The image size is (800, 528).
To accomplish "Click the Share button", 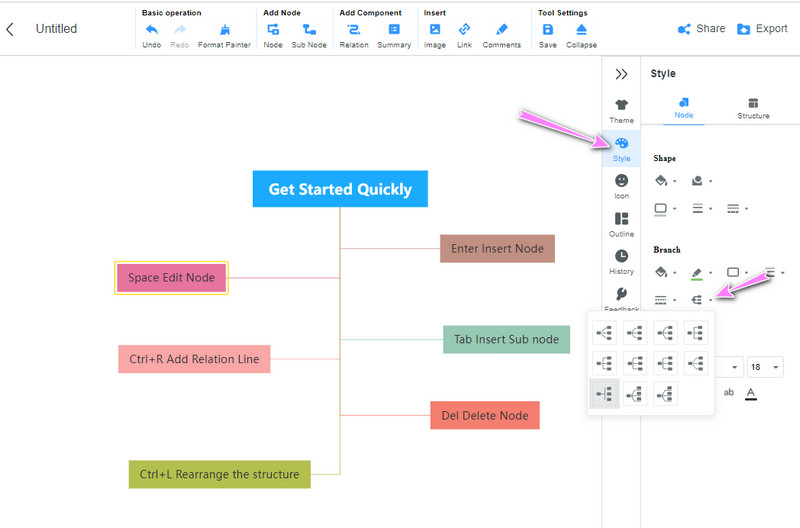I will click(x=701, y=29).
